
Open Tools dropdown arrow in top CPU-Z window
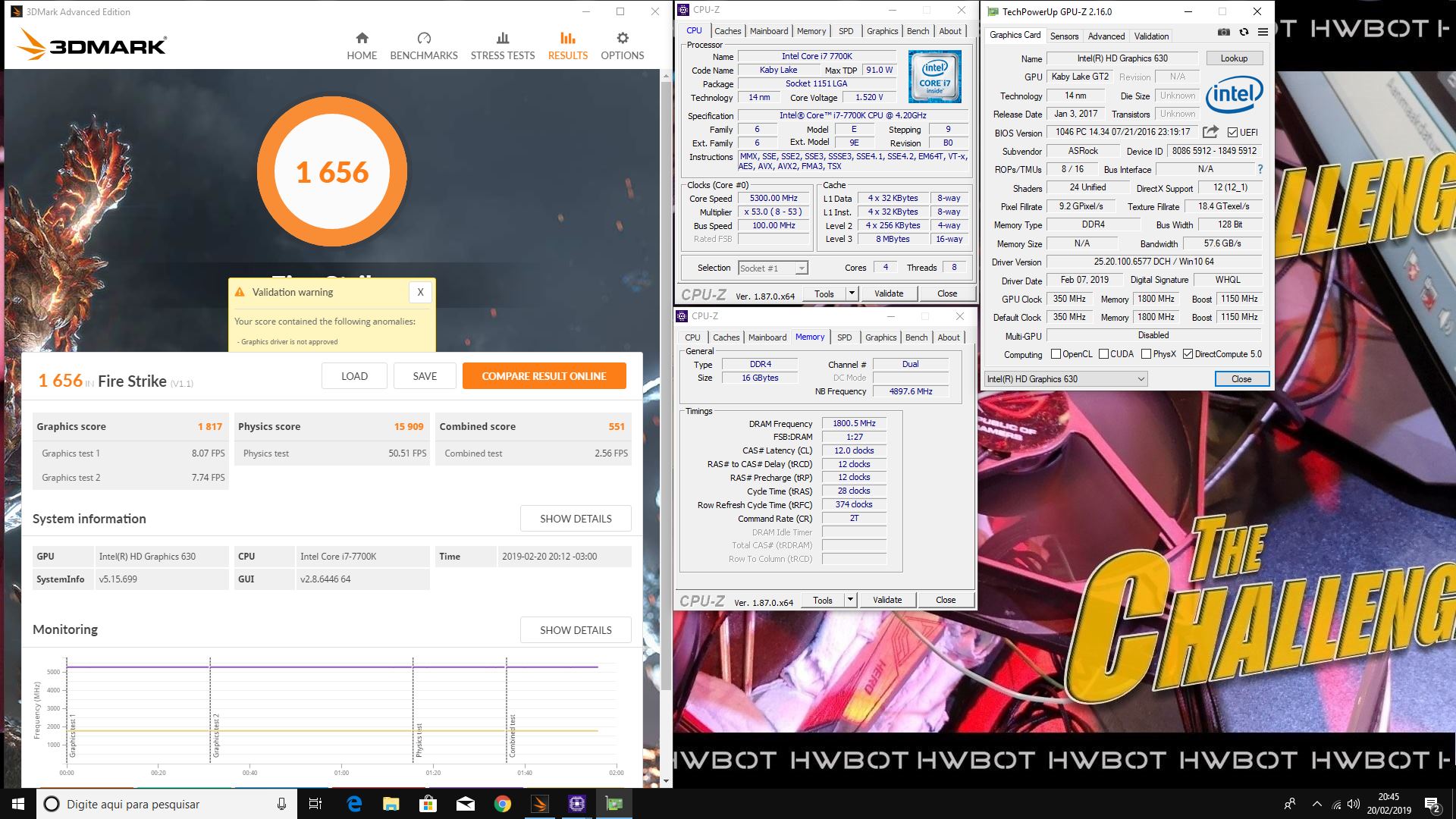pyautogui.click(x=852, y=293)
